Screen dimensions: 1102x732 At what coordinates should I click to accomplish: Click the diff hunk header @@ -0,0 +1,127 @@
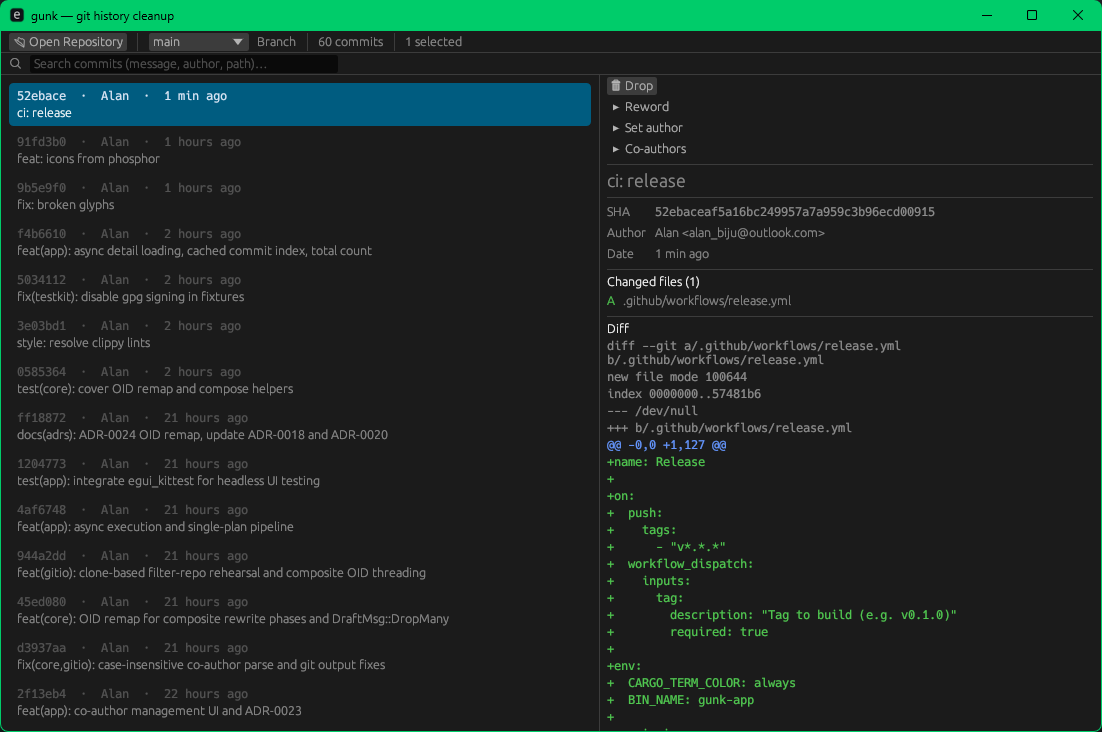pos(666,445)
